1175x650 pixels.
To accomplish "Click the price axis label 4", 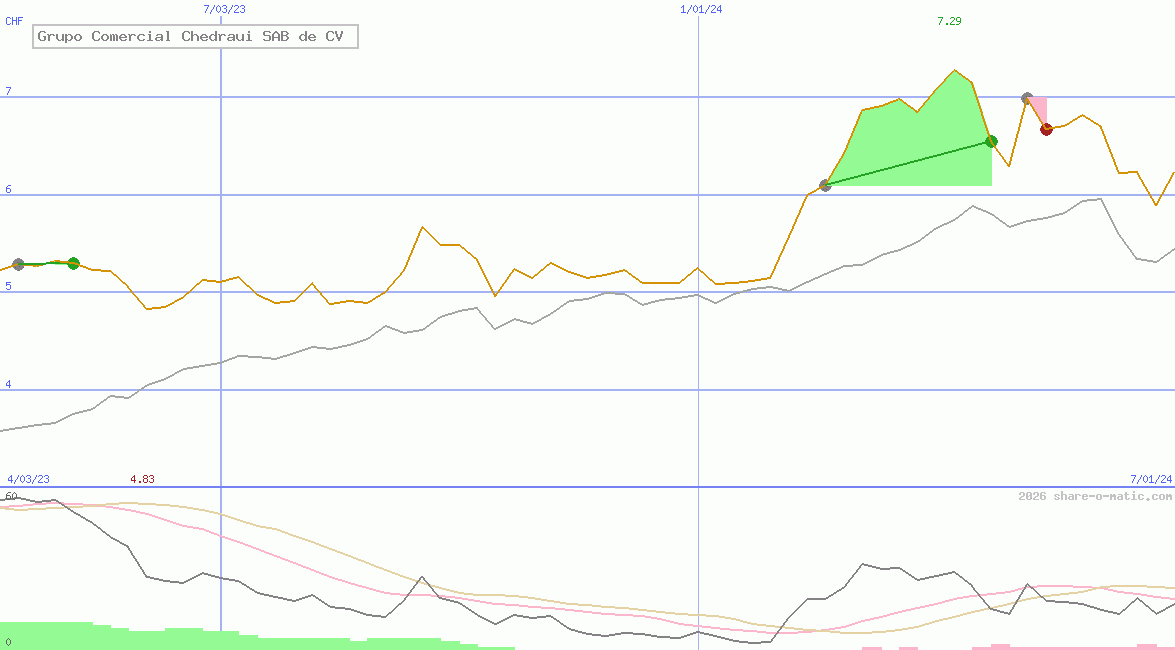I will (8, 385).
